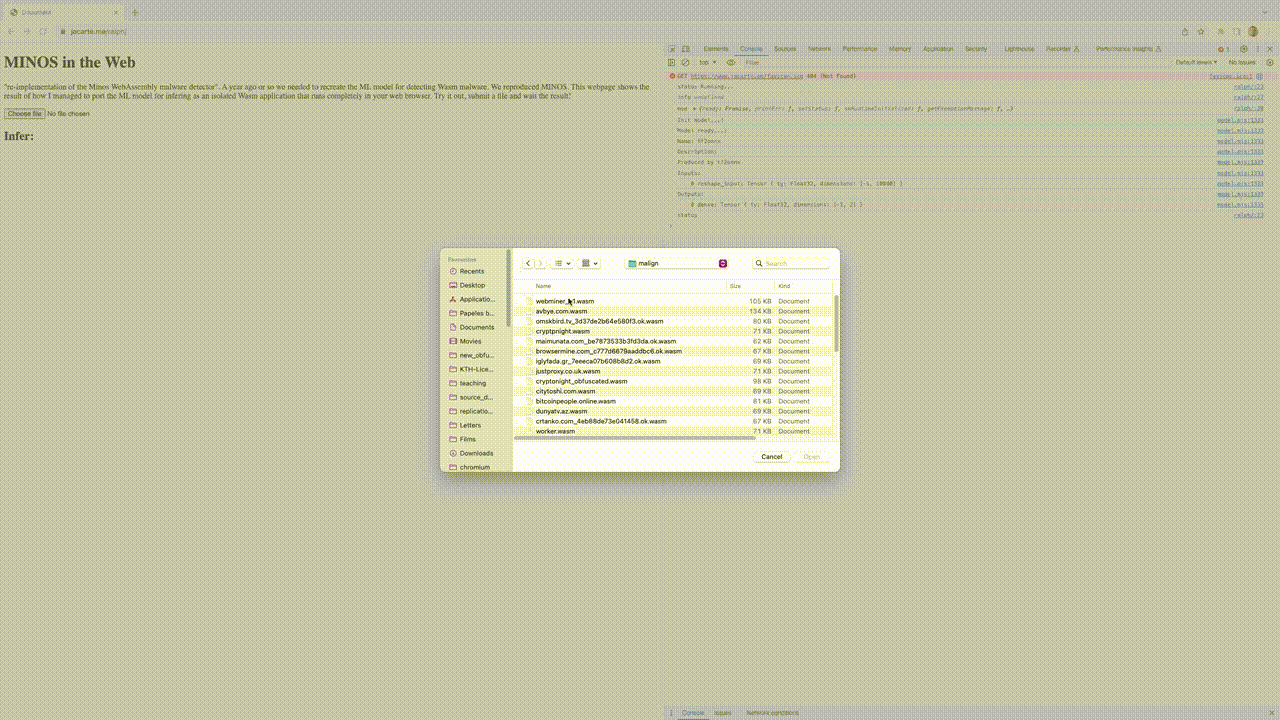Open Movies folder in sidebar
The width and height of the screenshot is (1280, 720).
point(470,341)
